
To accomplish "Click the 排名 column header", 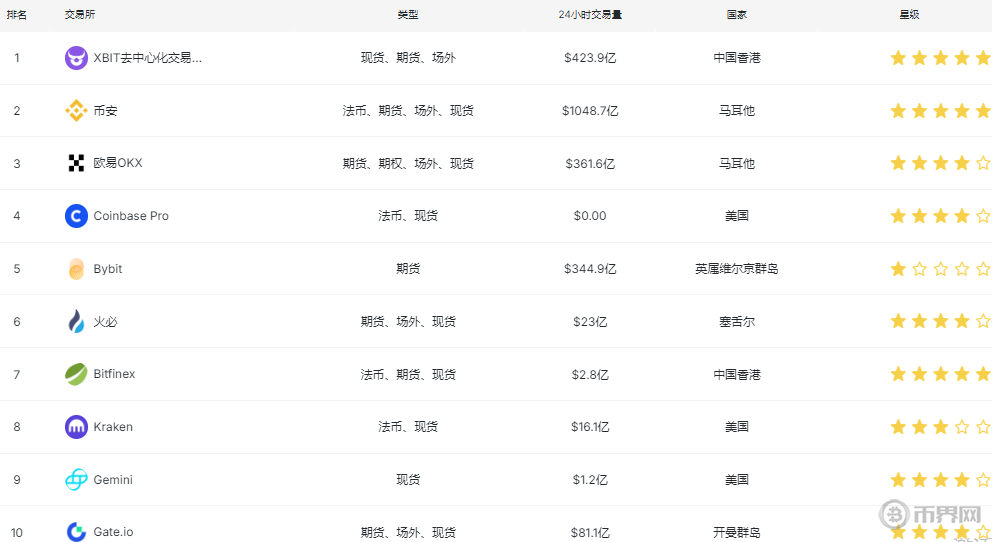I will point(16,15).
